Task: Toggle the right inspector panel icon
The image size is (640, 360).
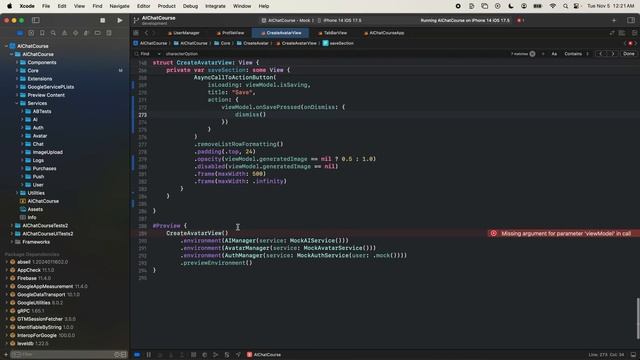Action: click(x=631, y=20)
